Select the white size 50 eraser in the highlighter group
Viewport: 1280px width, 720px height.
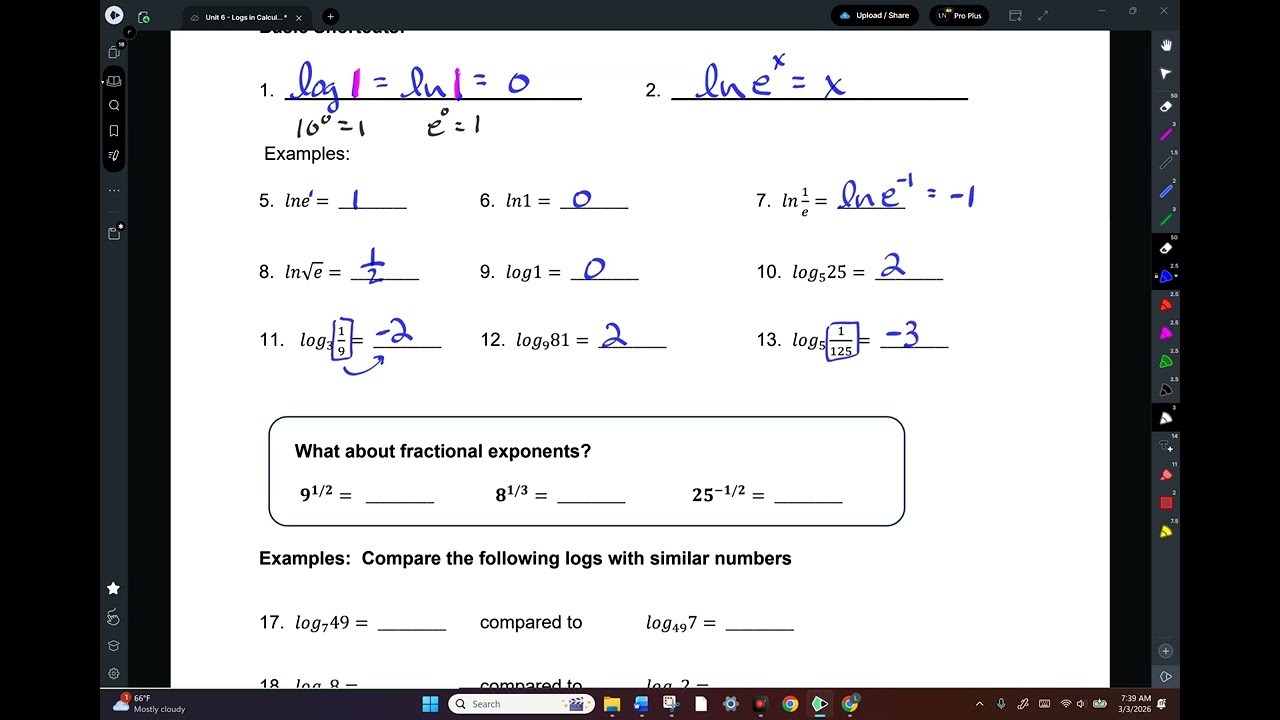tap(1166, 248)
